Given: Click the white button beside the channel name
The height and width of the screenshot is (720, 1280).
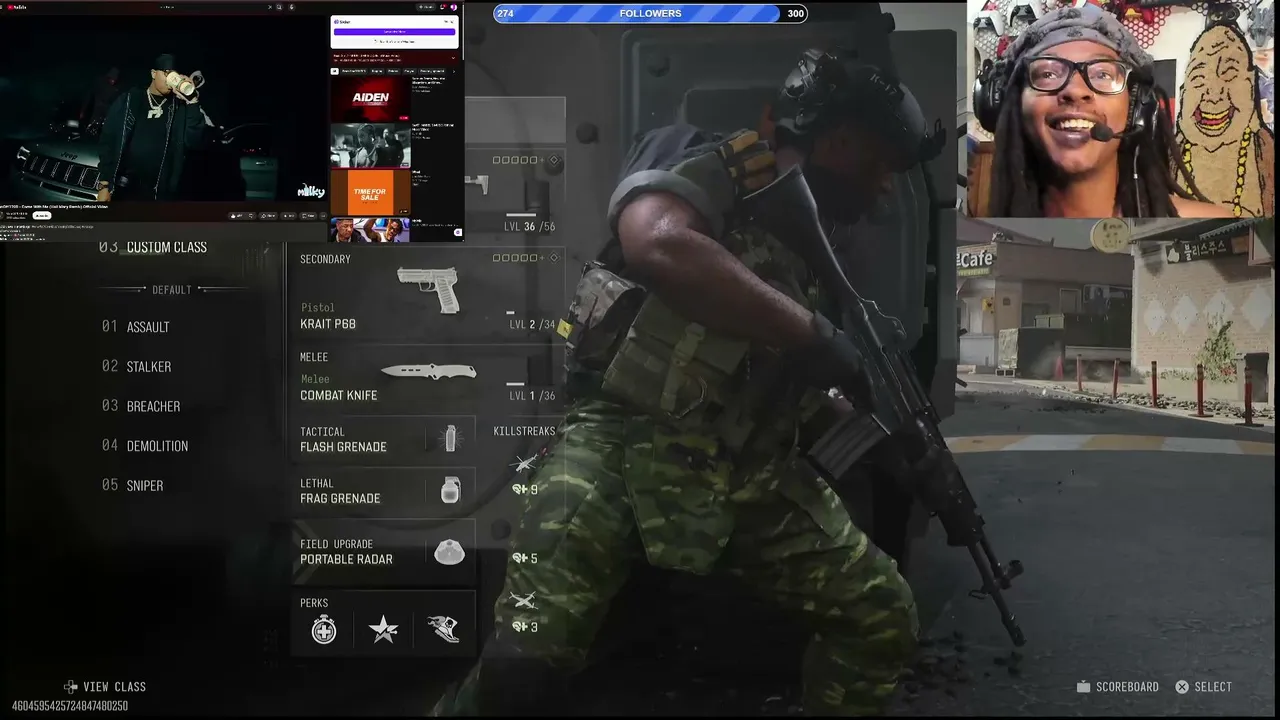Looking at the screenshot, I should (x=42, y=215).
